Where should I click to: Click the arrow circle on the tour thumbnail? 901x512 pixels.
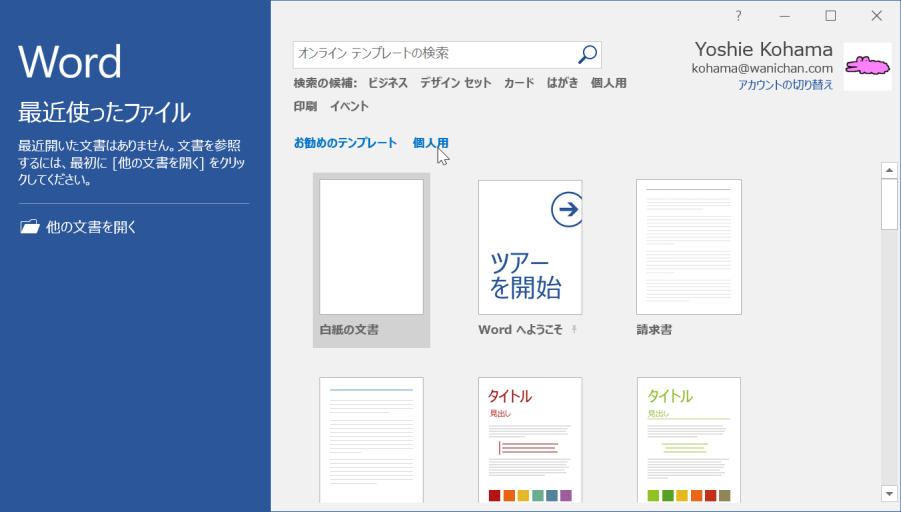click(567, 209)
